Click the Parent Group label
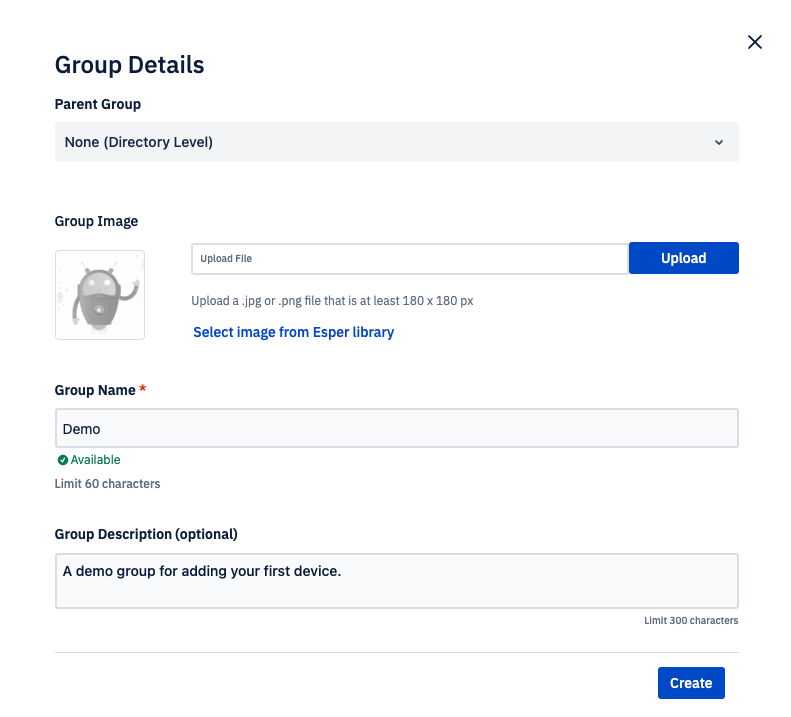 (98, 104)
